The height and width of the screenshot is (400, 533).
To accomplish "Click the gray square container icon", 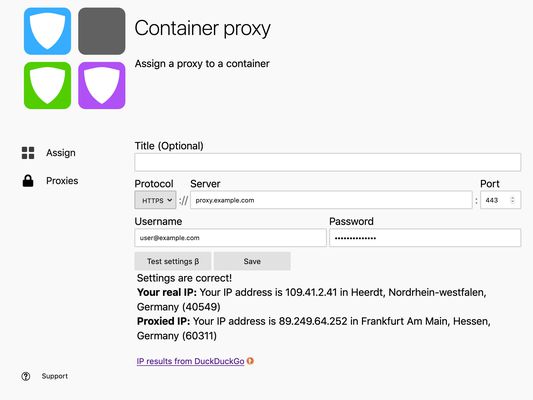I will click(x=102, y=31).
